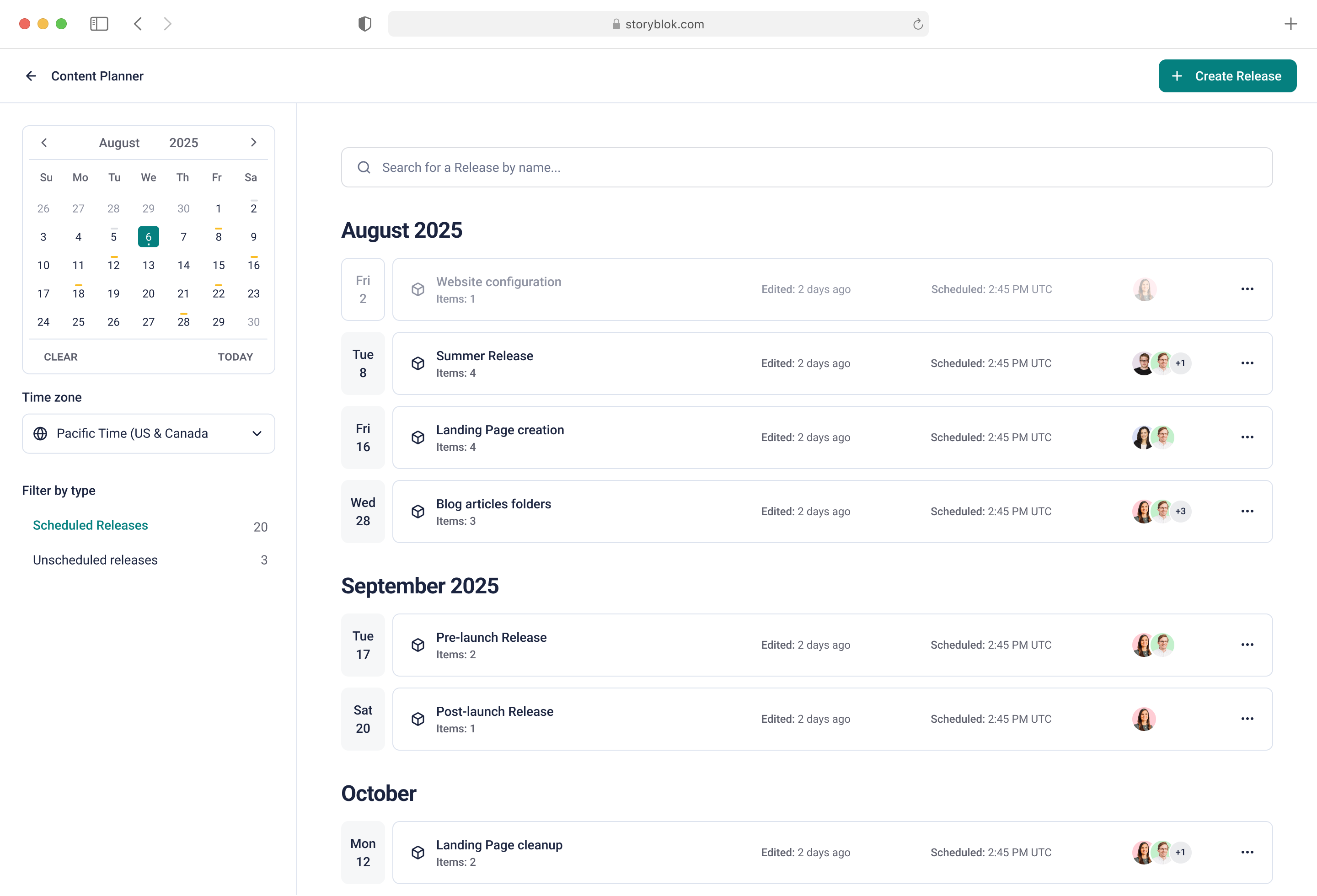Go to previous month in the calendar
This screenshot has height=896, width=1317.
pyautogui.click(x=44, y=142)
